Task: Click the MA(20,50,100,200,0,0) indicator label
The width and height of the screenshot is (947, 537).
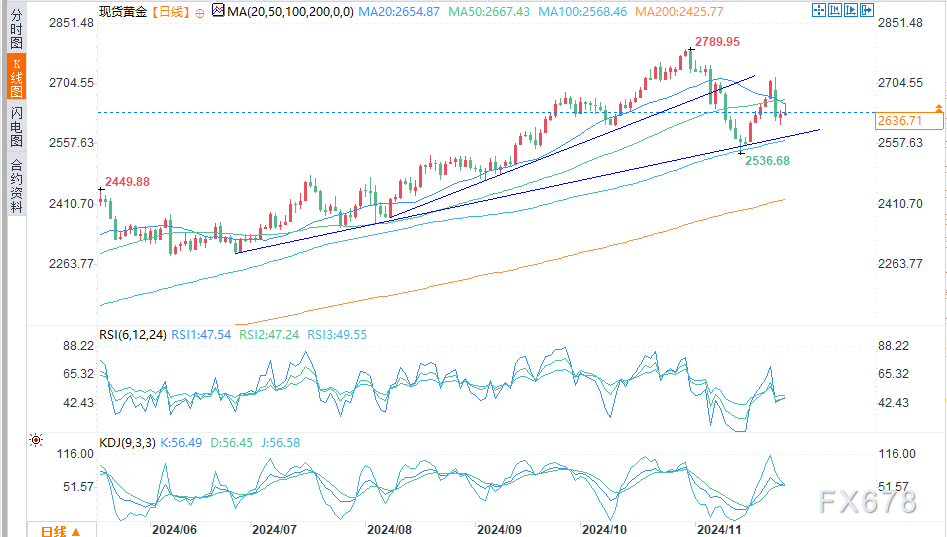Action: click(291, 11)
